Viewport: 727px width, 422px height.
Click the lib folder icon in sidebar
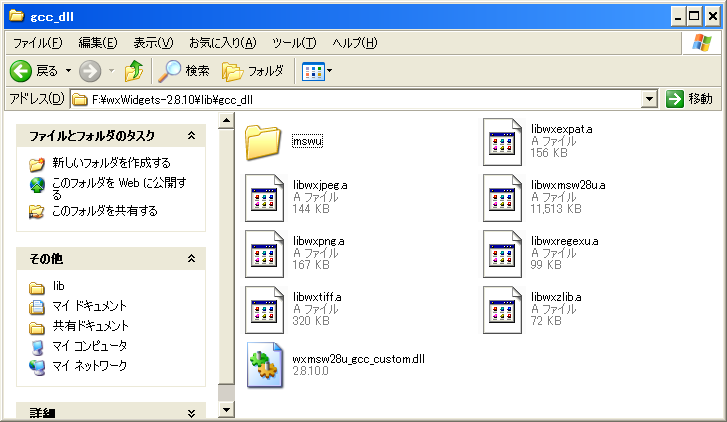[37, 288]
